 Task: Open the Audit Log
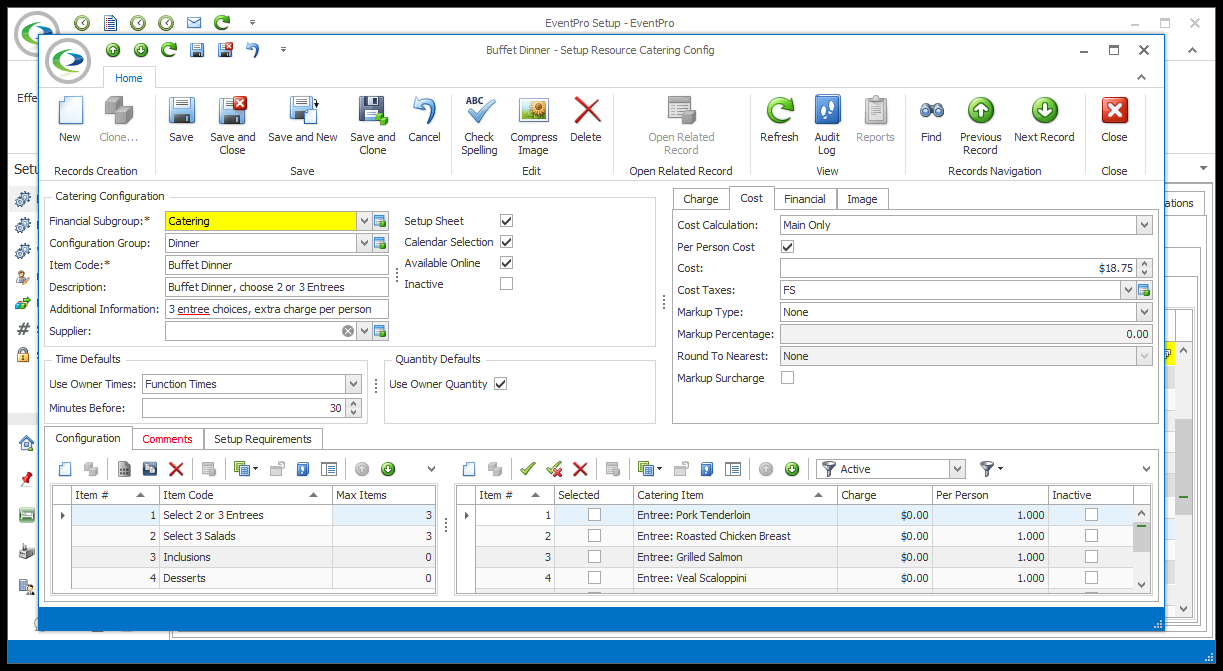click(827, 125)
